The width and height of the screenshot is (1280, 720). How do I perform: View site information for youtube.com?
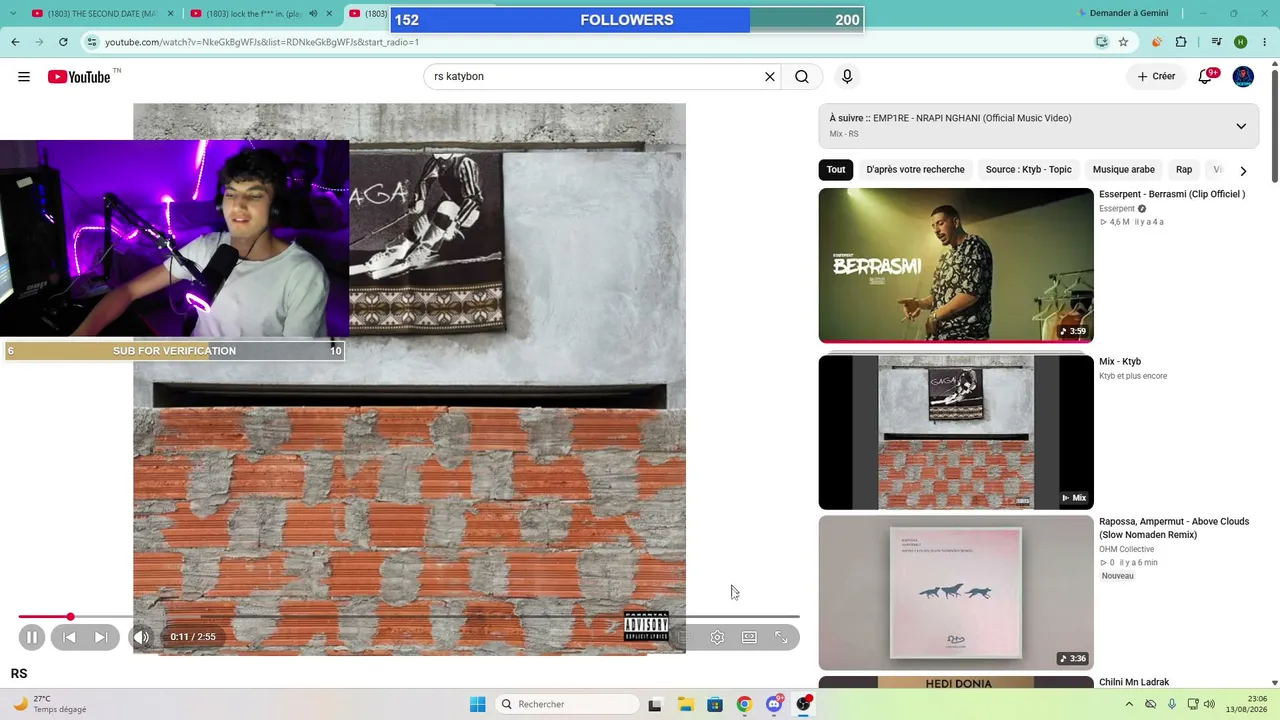(x=92, y=42)
